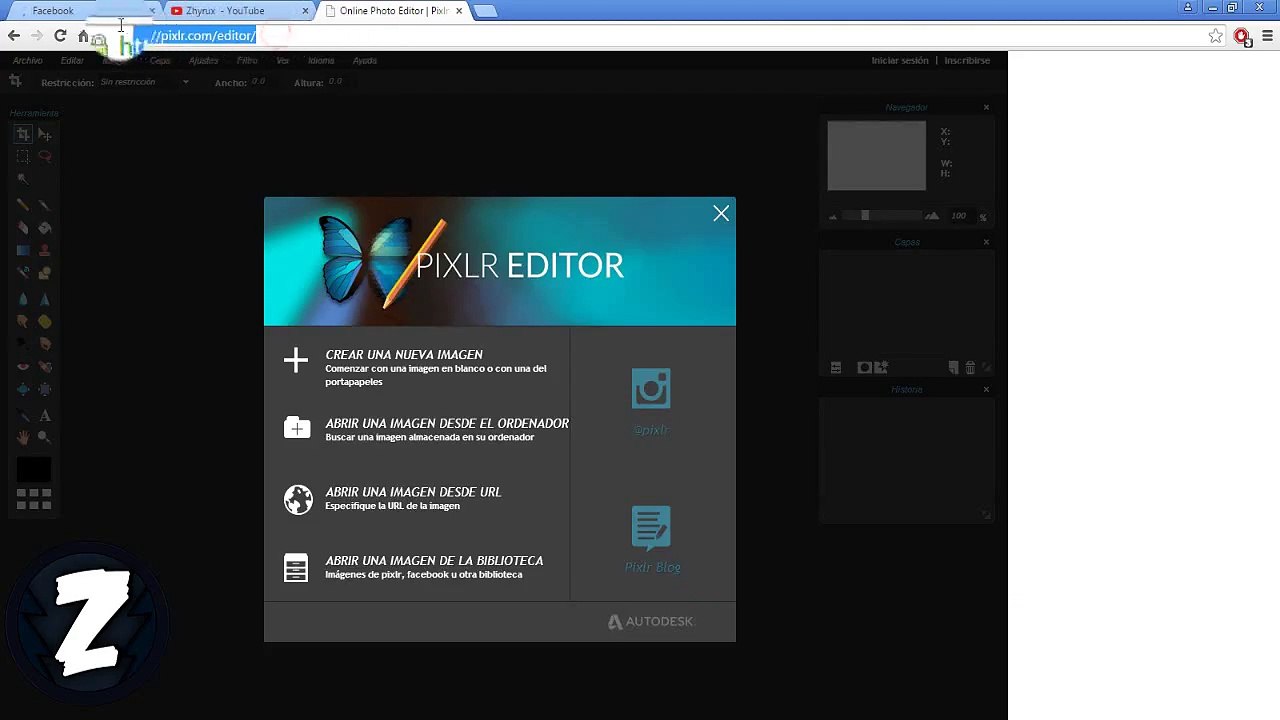Select the Gradient tool

[23, 250]
